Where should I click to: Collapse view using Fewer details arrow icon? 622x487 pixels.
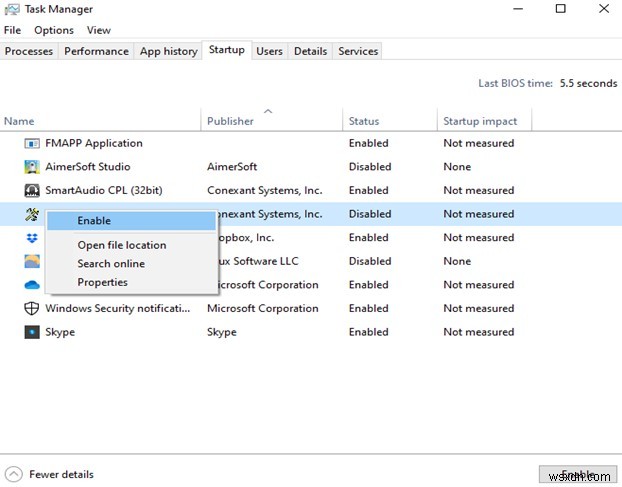[14, 474]
